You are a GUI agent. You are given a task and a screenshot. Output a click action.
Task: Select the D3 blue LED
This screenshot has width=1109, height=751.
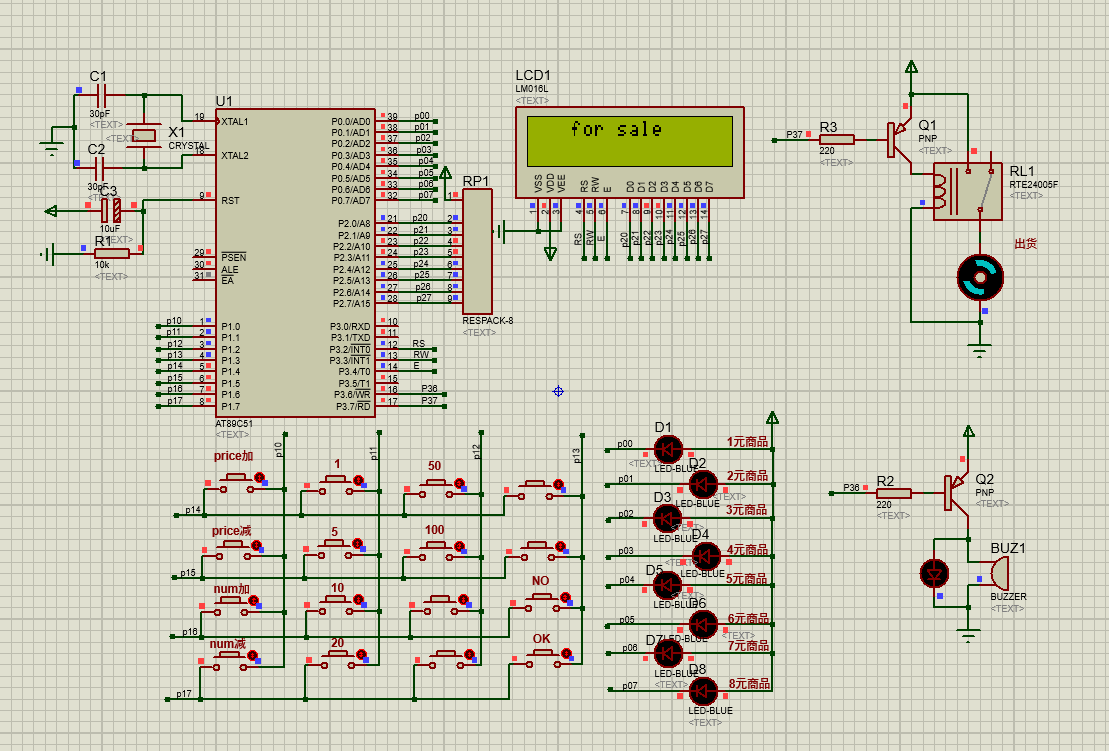click(x=667, y=519)
